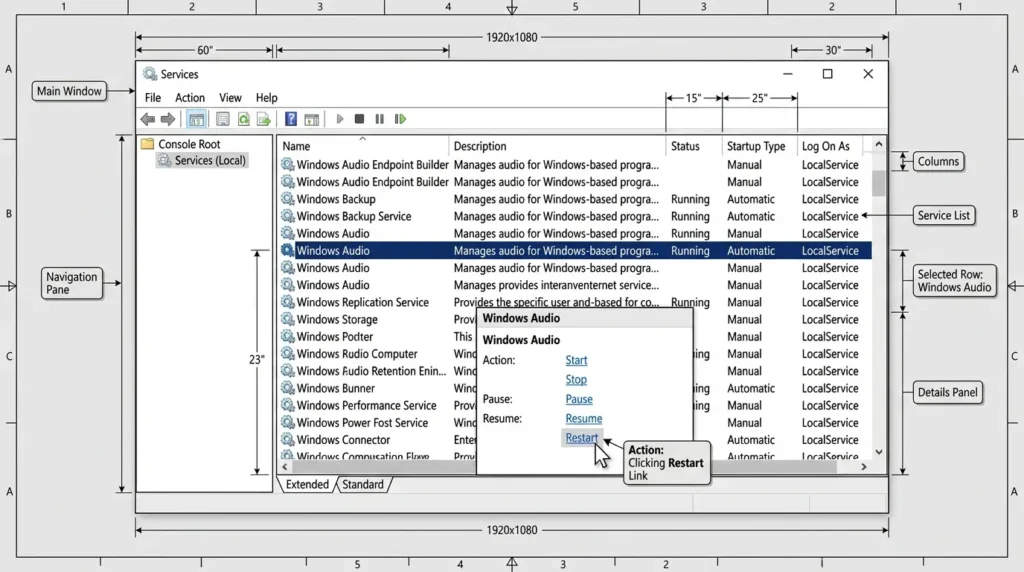Click the Forward arrow toolbar icon
This screenshot has height=572, width=1024.
(168, 119)
